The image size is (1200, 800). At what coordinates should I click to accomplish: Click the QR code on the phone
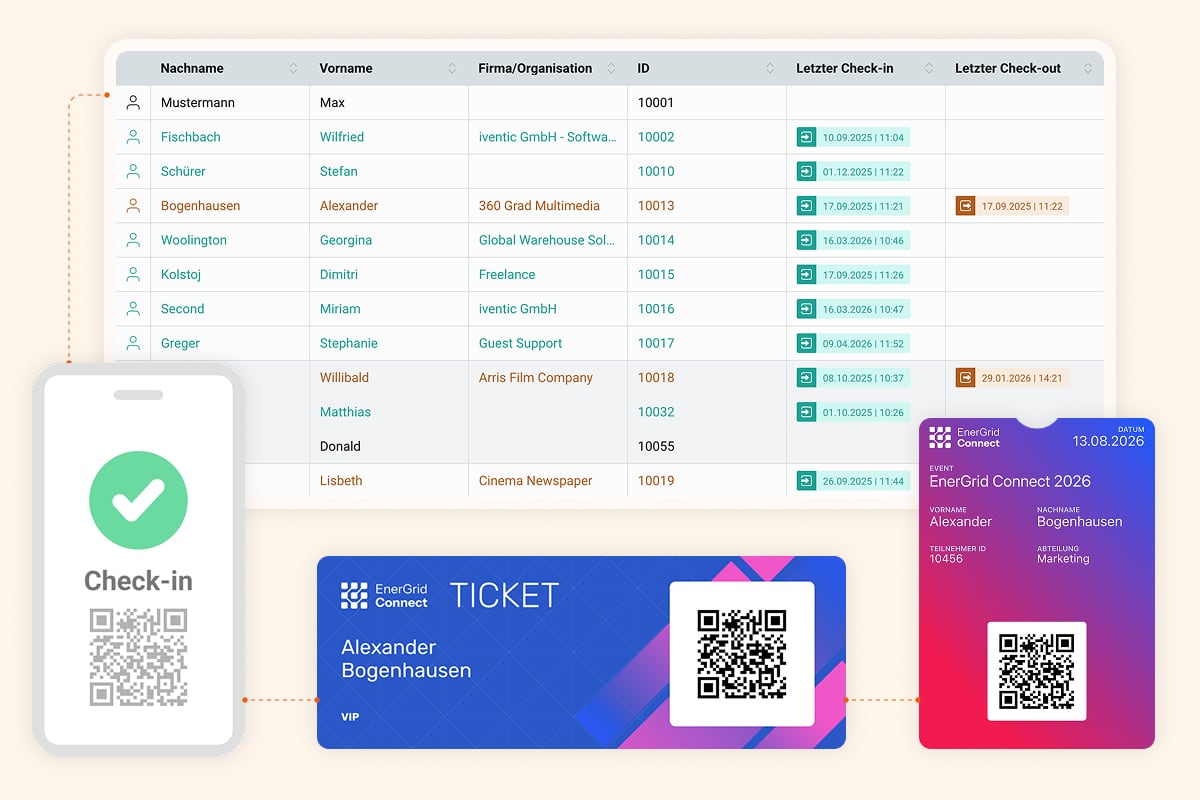point(139,657)
